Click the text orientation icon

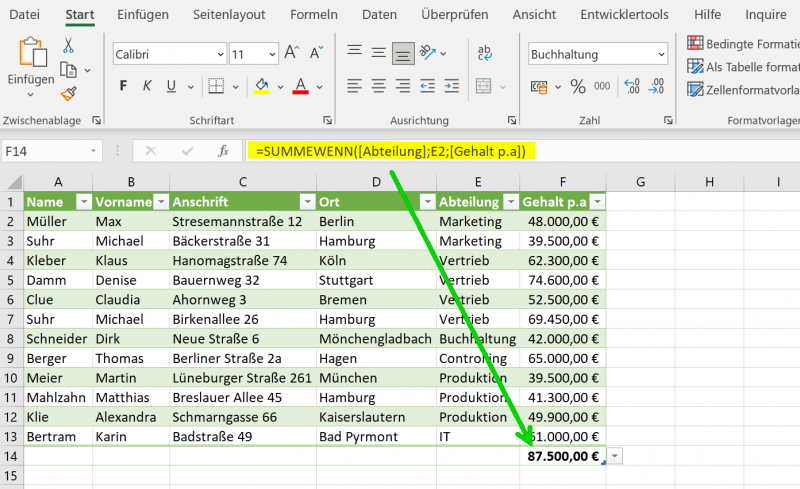[428, 52]
